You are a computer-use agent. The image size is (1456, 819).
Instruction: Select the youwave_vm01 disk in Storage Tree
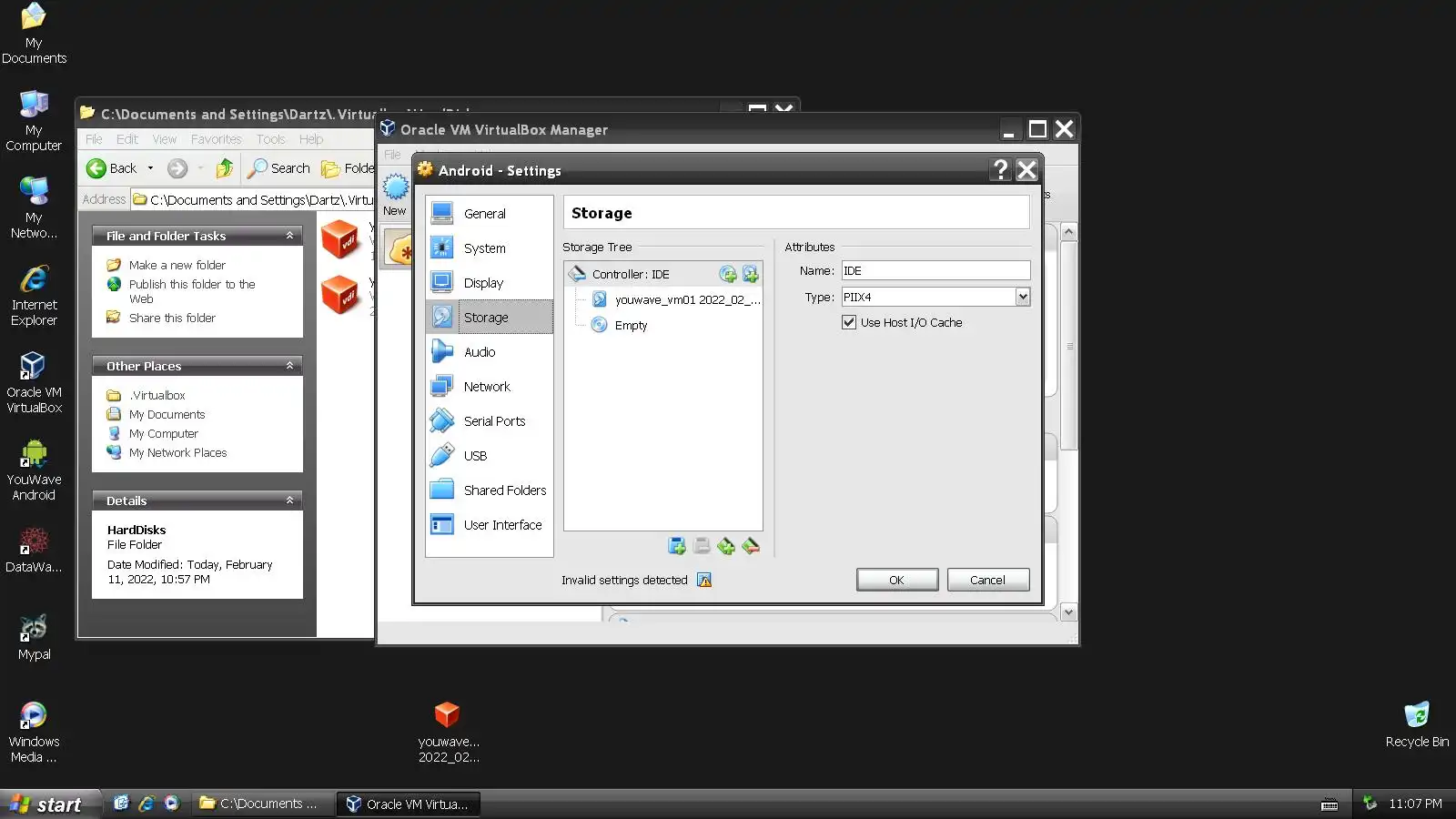687,299
